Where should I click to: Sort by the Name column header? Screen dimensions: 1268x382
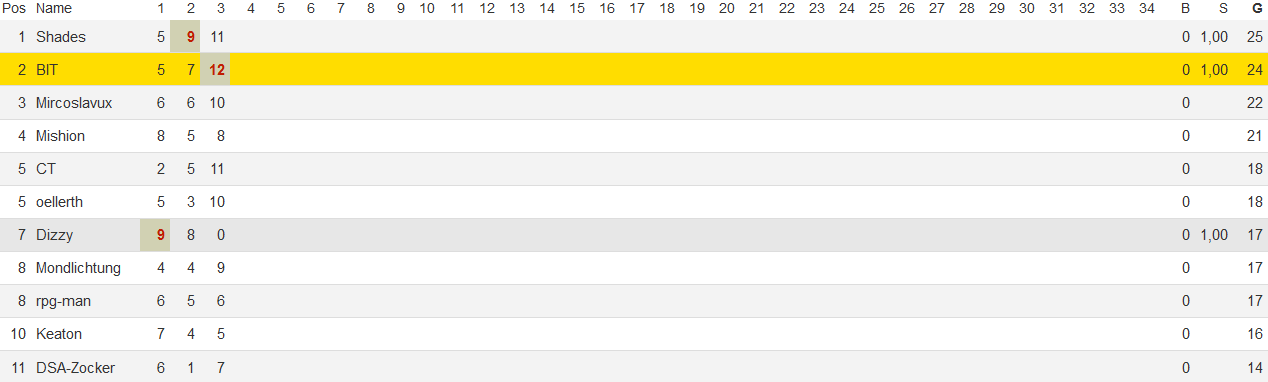[54, 8]
